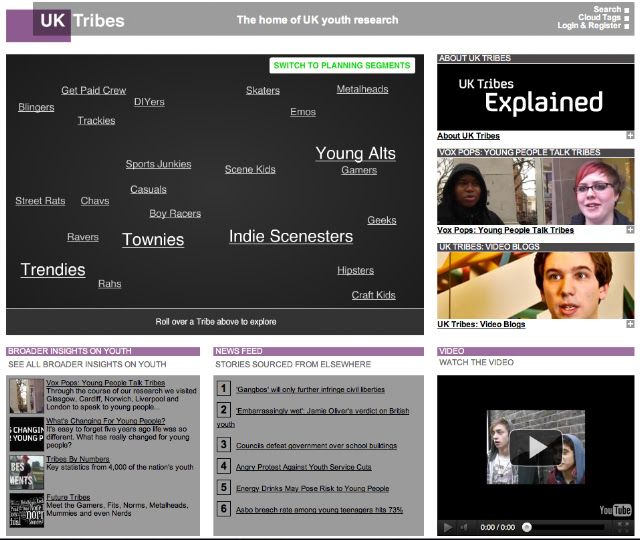
Task: Open the Skaters tribe link
Action: pyautogui.click(x=263, y=90)
